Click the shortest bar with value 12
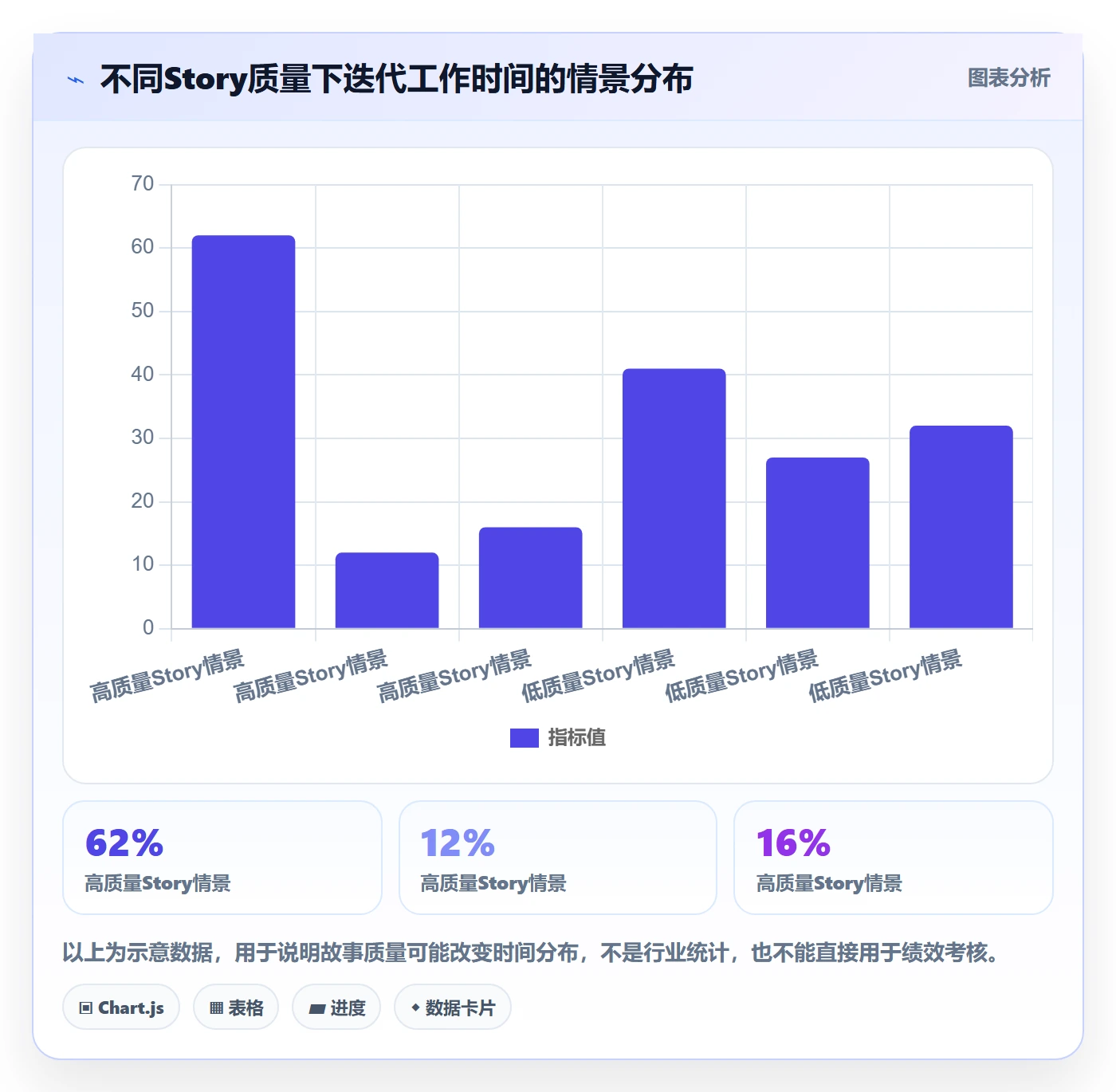1116x1092 pixels. point(387,590)
